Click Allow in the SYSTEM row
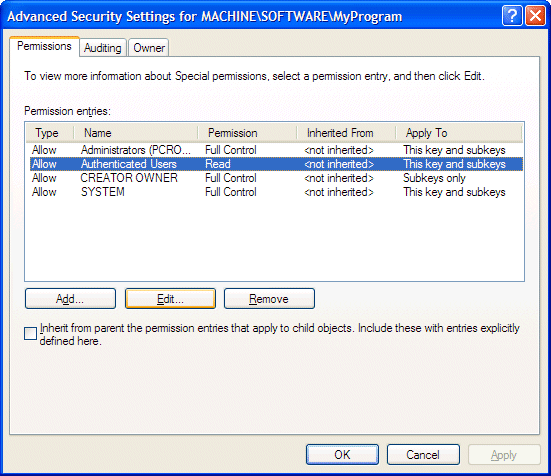The width and height of the screenshot is (551, 476). click(44, 192)
